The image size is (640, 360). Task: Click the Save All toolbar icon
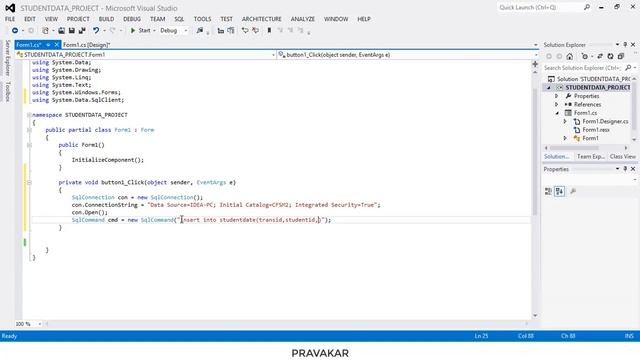click(x=82, y=31)
